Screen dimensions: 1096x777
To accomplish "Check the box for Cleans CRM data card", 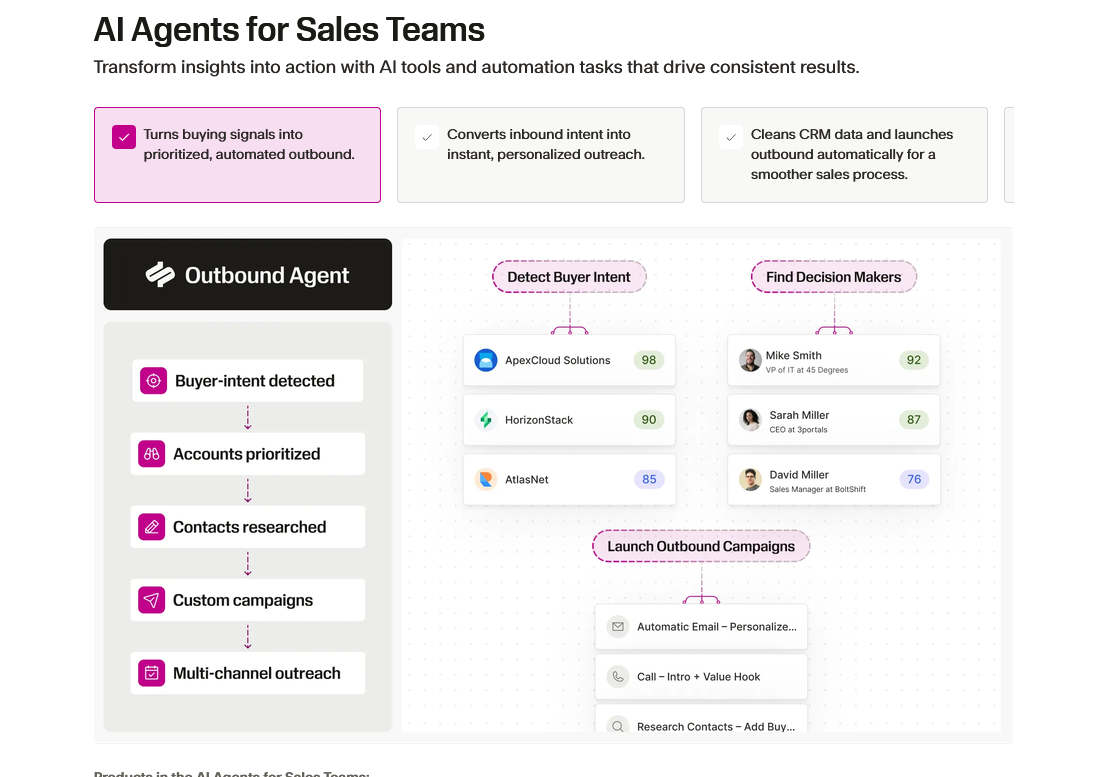I will (x=730, y=137).
